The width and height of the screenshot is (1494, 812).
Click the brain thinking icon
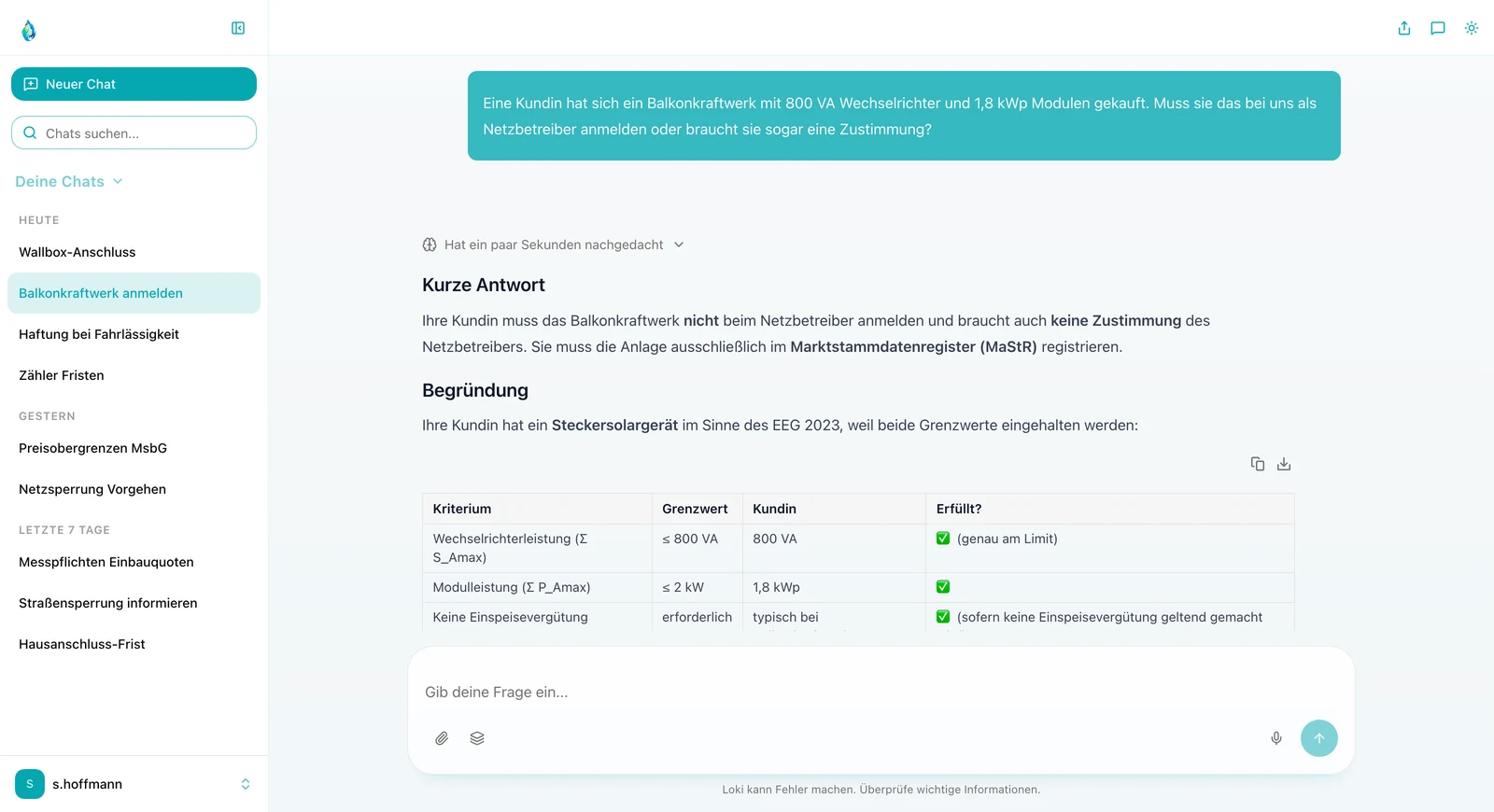(x=430, y=245)
